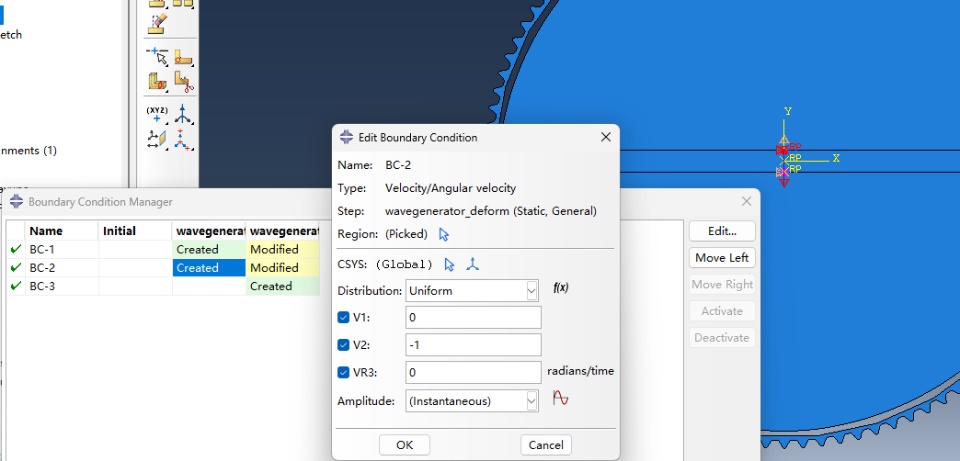960x461 pixels.
Task: Select BC-2 Modified cell
Action: pos(282,268)
